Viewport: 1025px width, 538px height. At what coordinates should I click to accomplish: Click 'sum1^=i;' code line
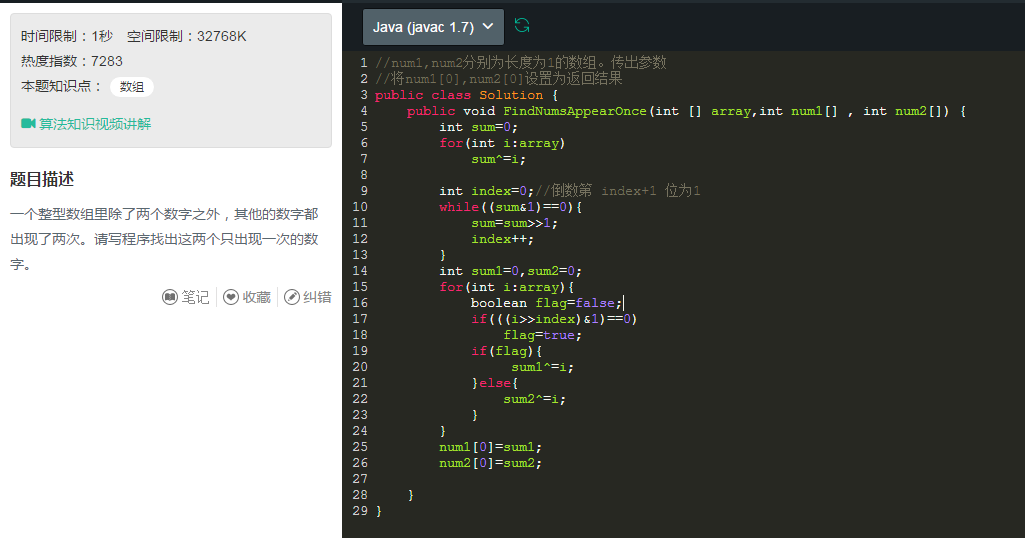(543, 367)
